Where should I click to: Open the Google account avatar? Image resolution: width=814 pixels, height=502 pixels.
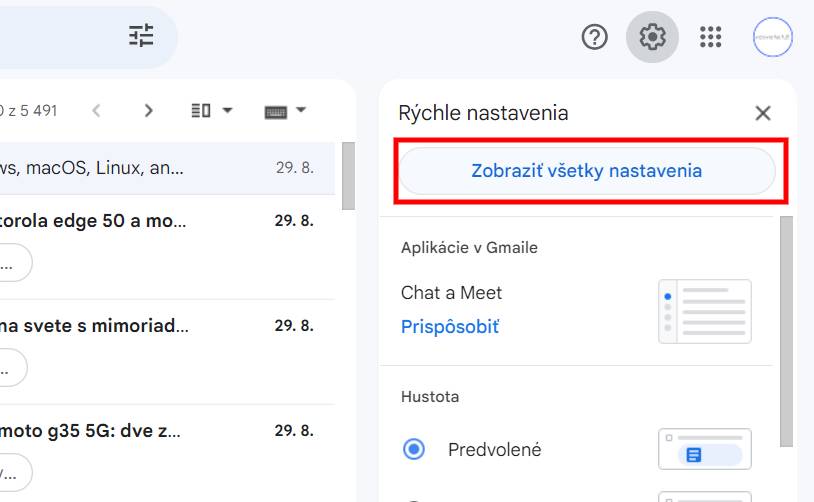pyautogui.click(x=772, y=37)
